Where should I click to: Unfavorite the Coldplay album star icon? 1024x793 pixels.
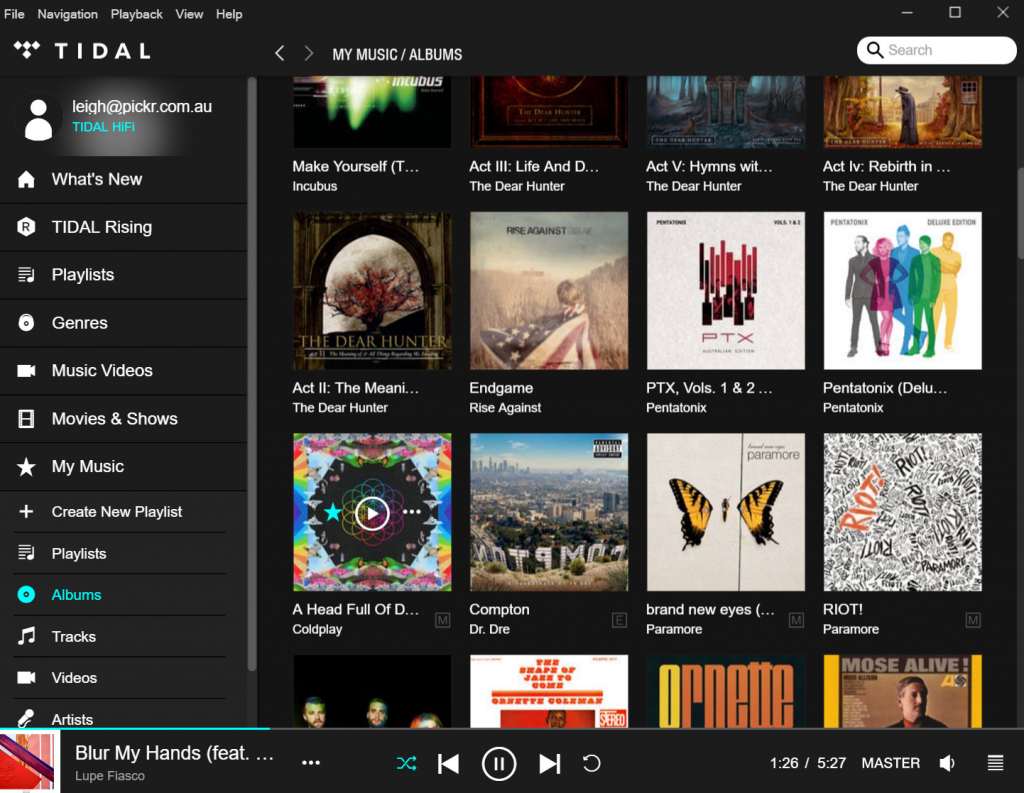tap(333, 512)
